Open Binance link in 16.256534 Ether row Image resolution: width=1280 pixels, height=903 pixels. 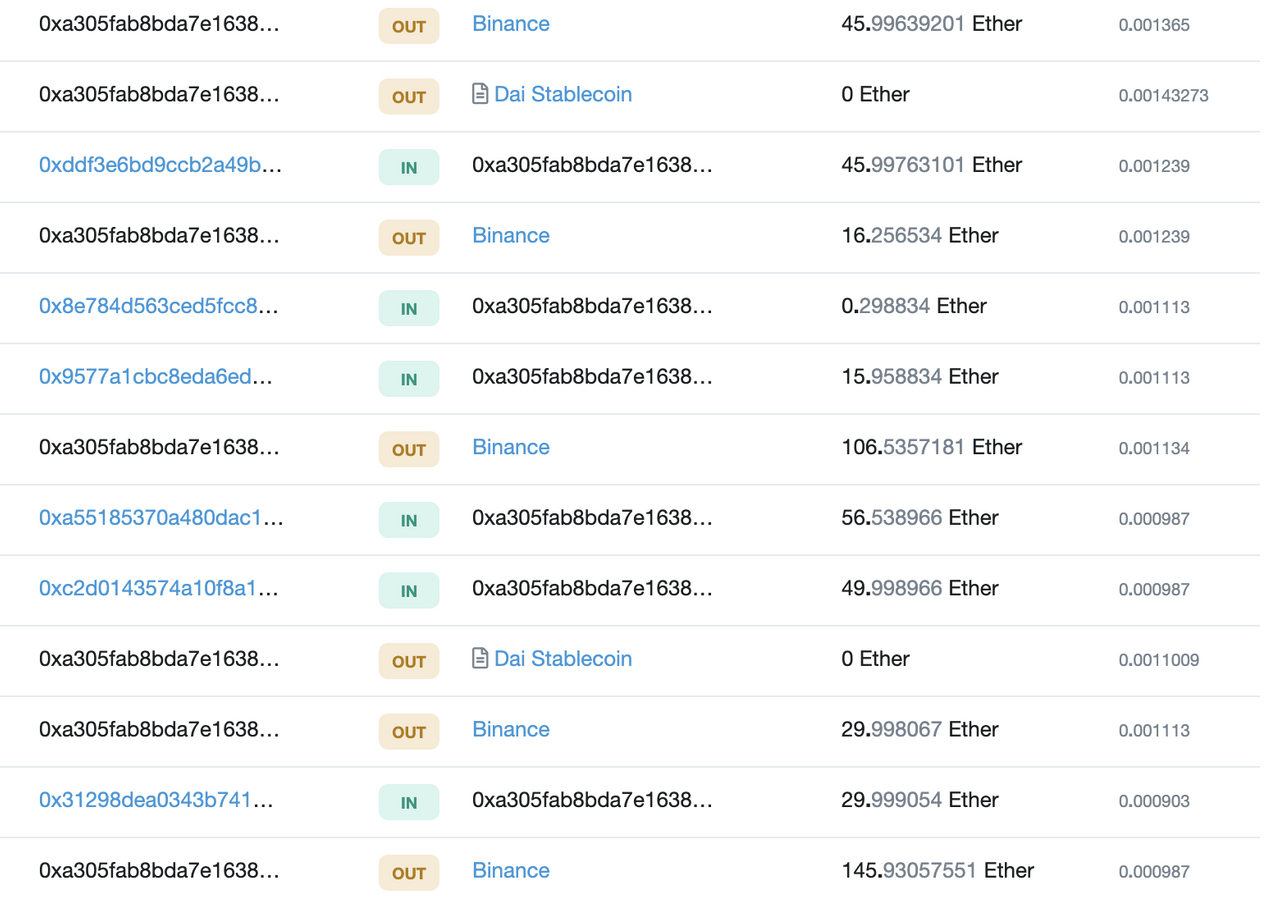511,235
